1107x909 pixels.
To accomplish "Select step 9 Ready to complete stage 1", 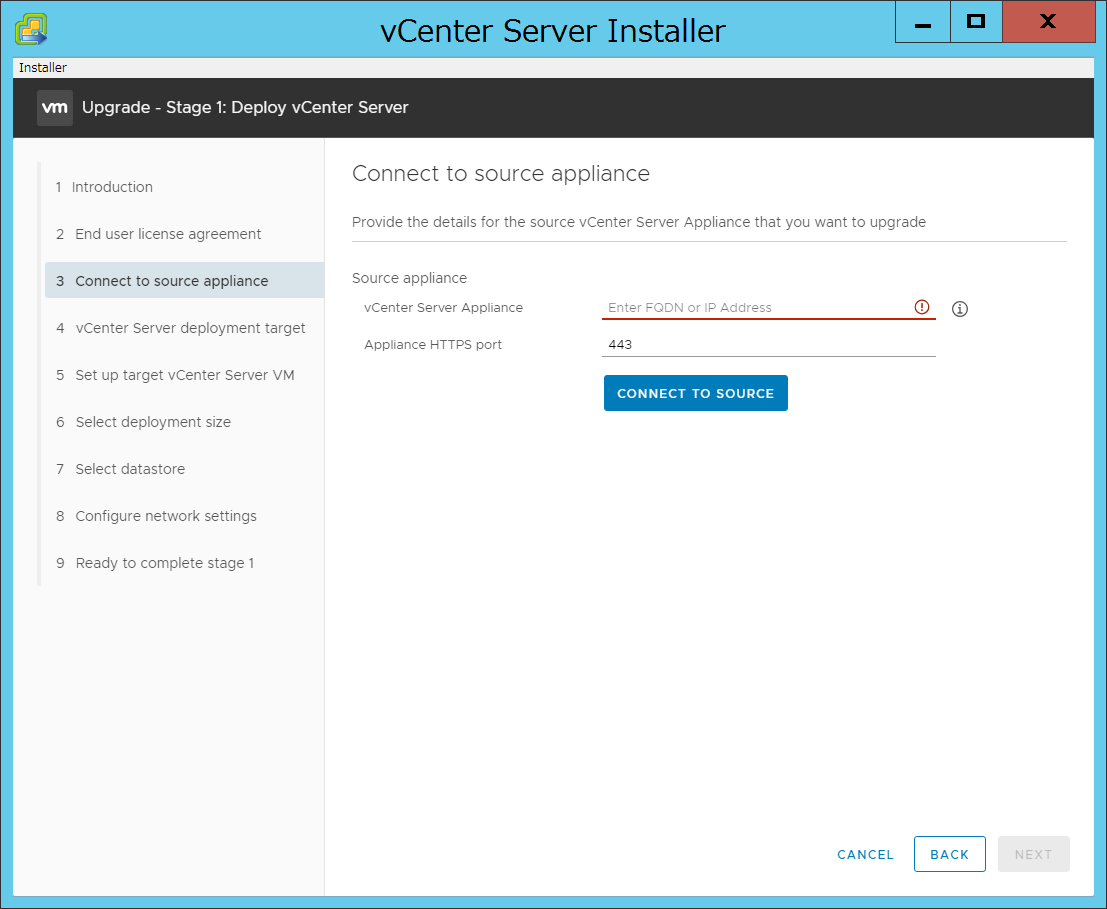I will (x=184, y=563).
